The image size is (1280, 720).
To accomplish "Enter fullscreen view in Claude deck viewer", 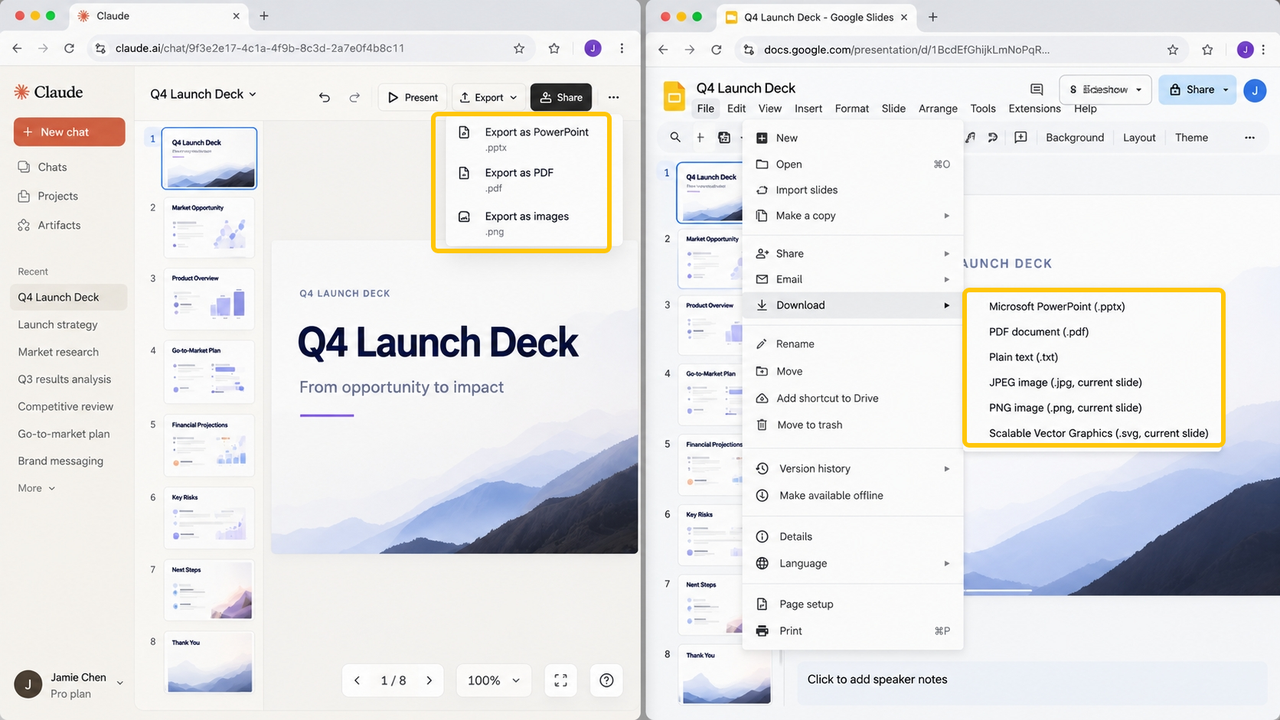I will [x=561, y=680].
